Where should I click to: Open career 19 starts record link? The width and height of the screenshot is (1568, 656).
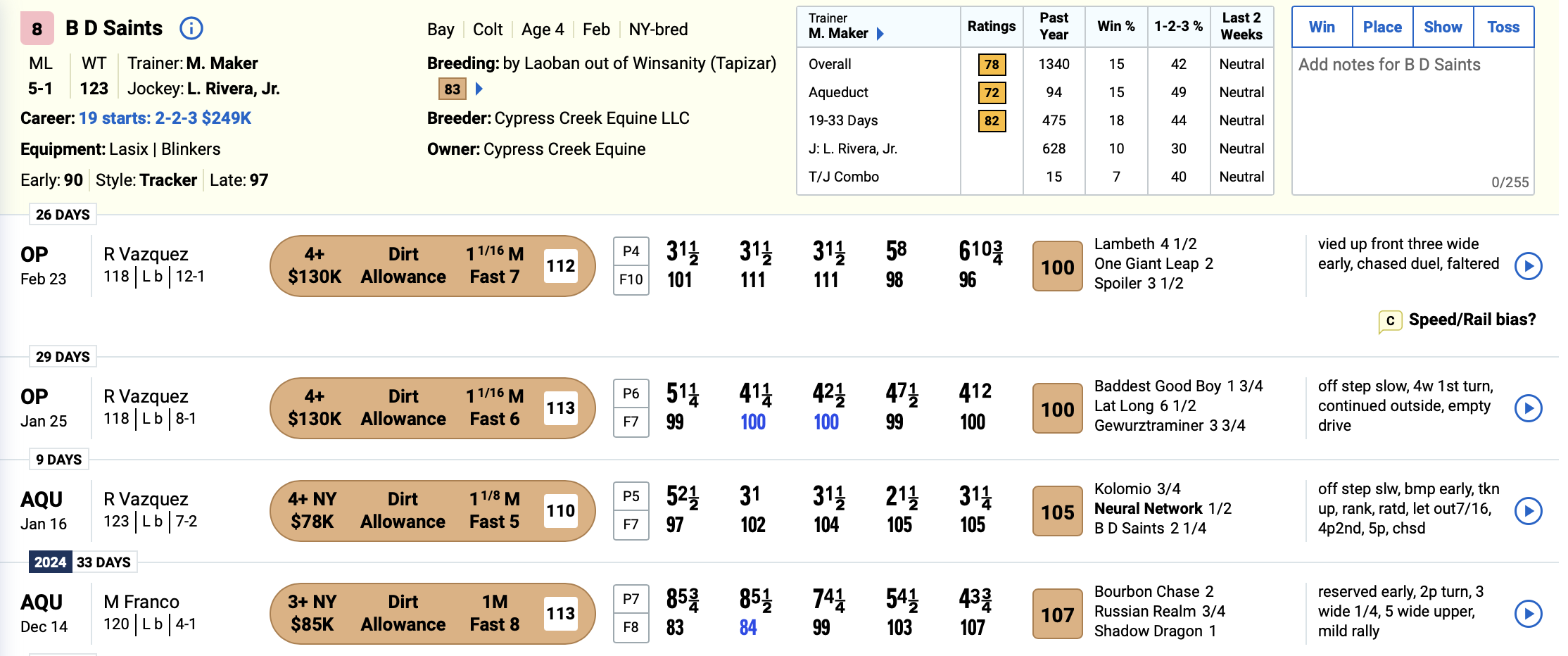(x=165, y=118)
